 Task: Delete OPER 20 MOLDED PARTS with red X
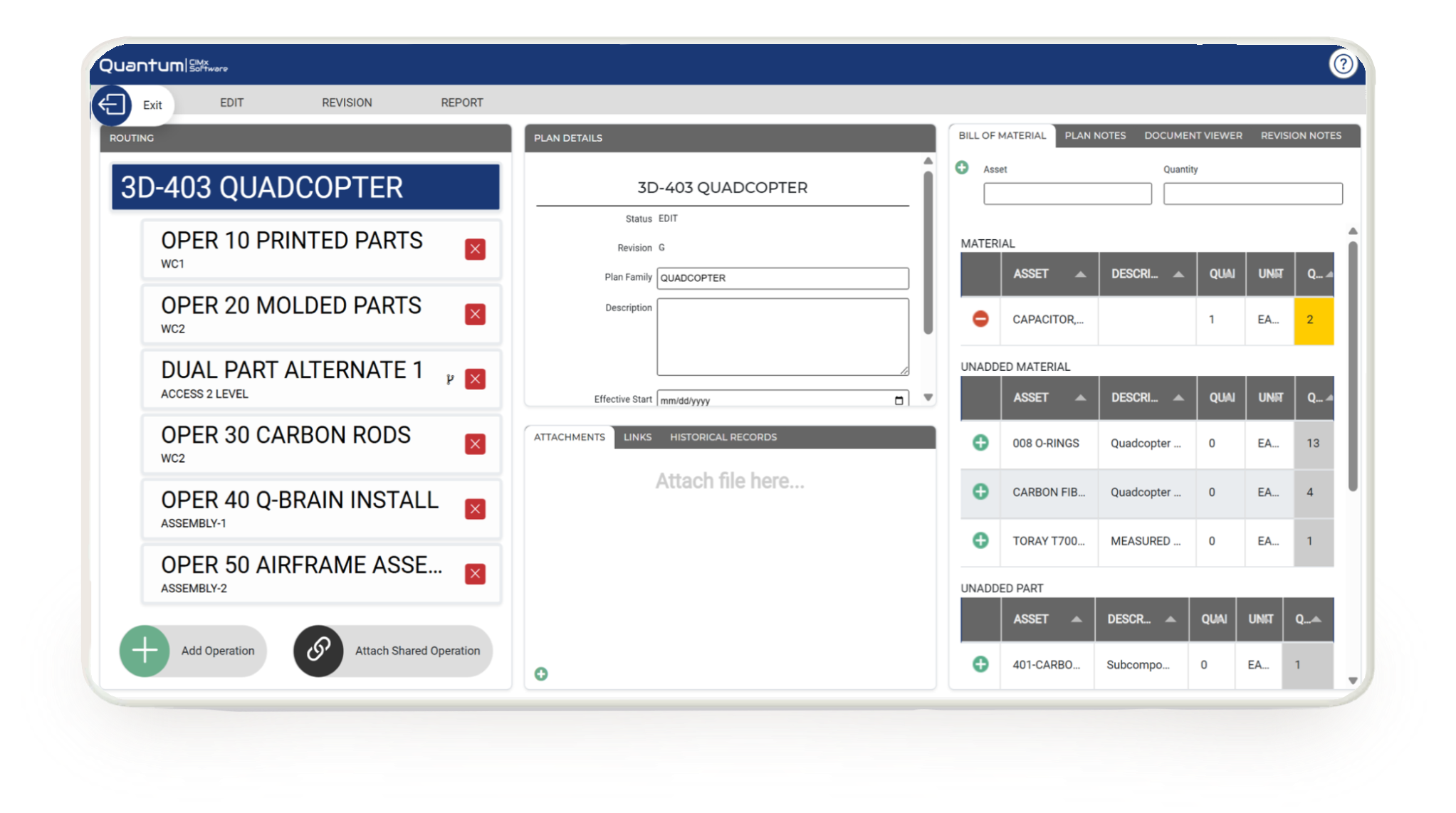474,314
